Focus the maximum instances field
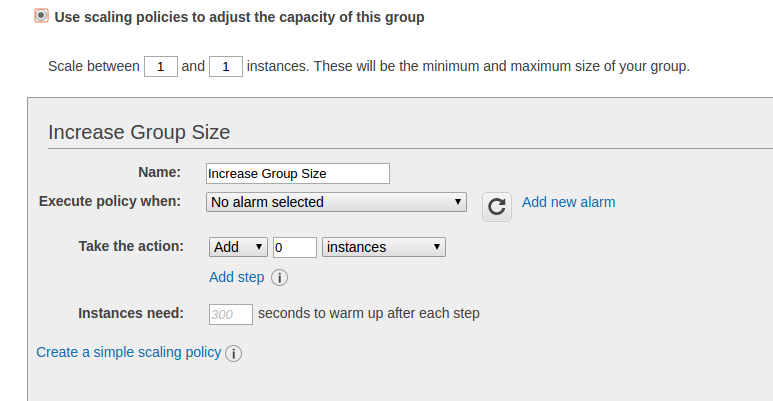 226,67
